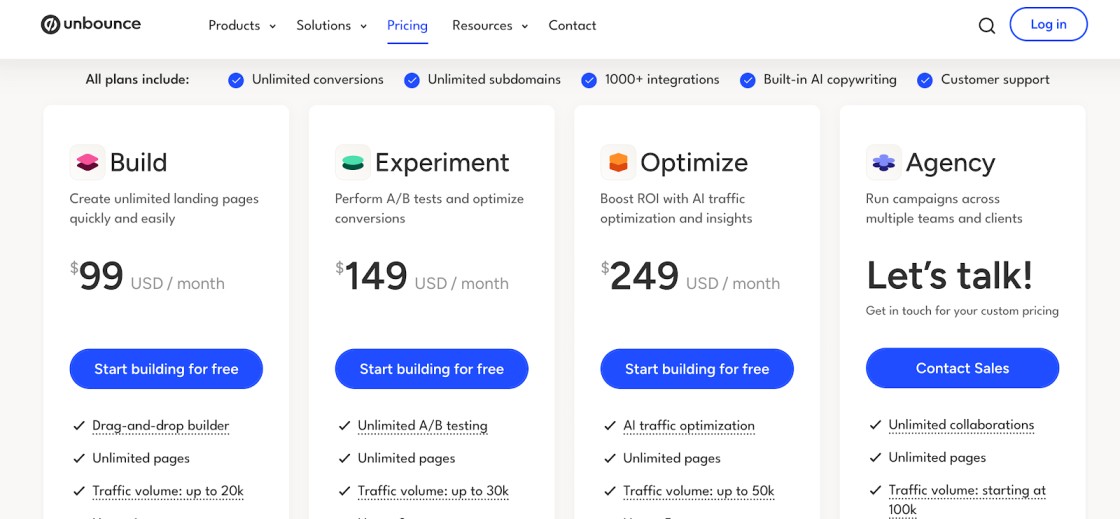1120x519 pixels.
Task: Click the $149 USD / month price
Action: tap(422, 277)
